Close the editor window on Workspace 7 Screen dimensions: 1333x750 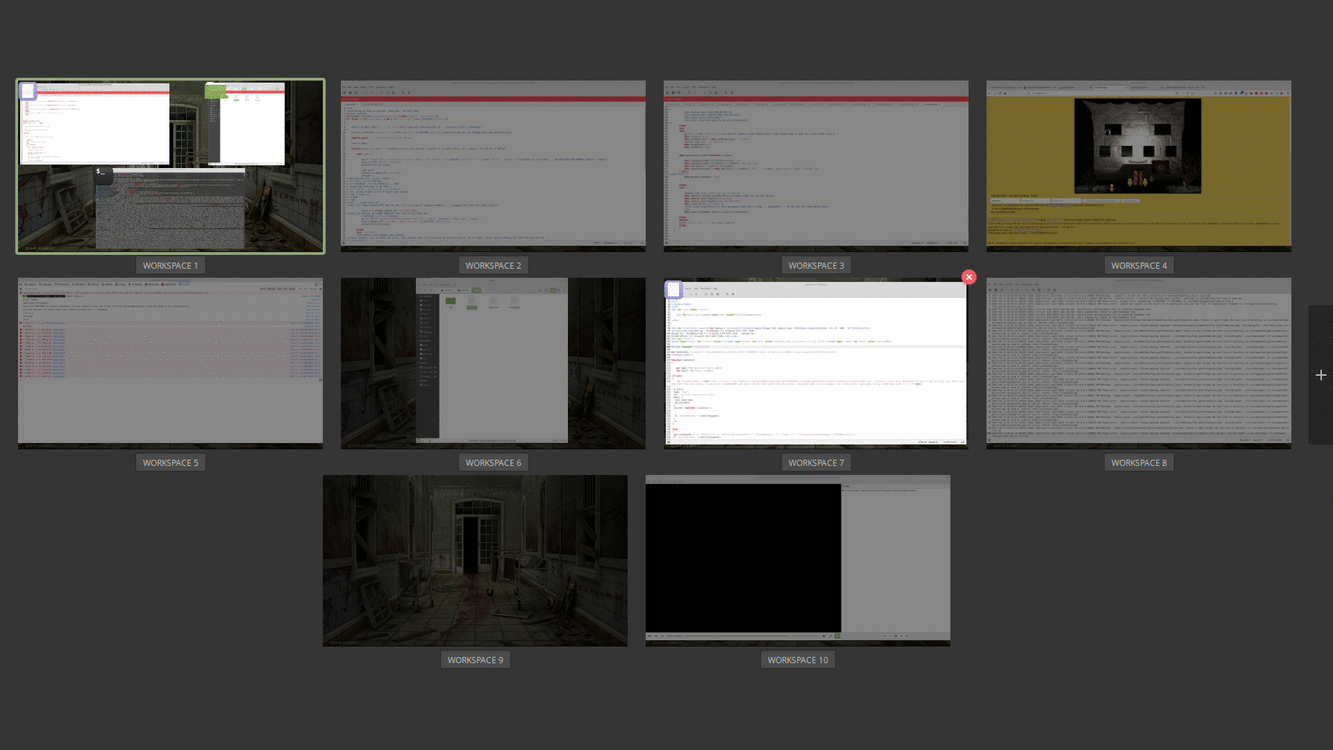968,277
